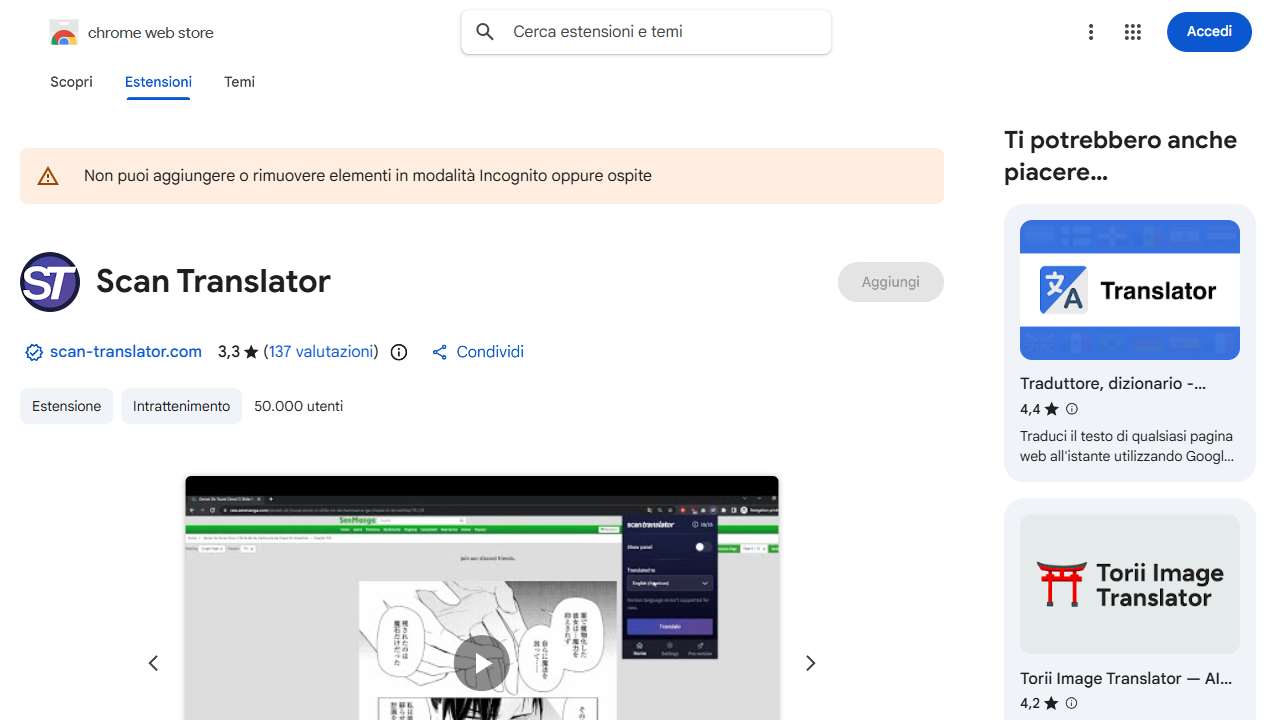Open the Torii Image Translator card

click(x=1129, y=600)
